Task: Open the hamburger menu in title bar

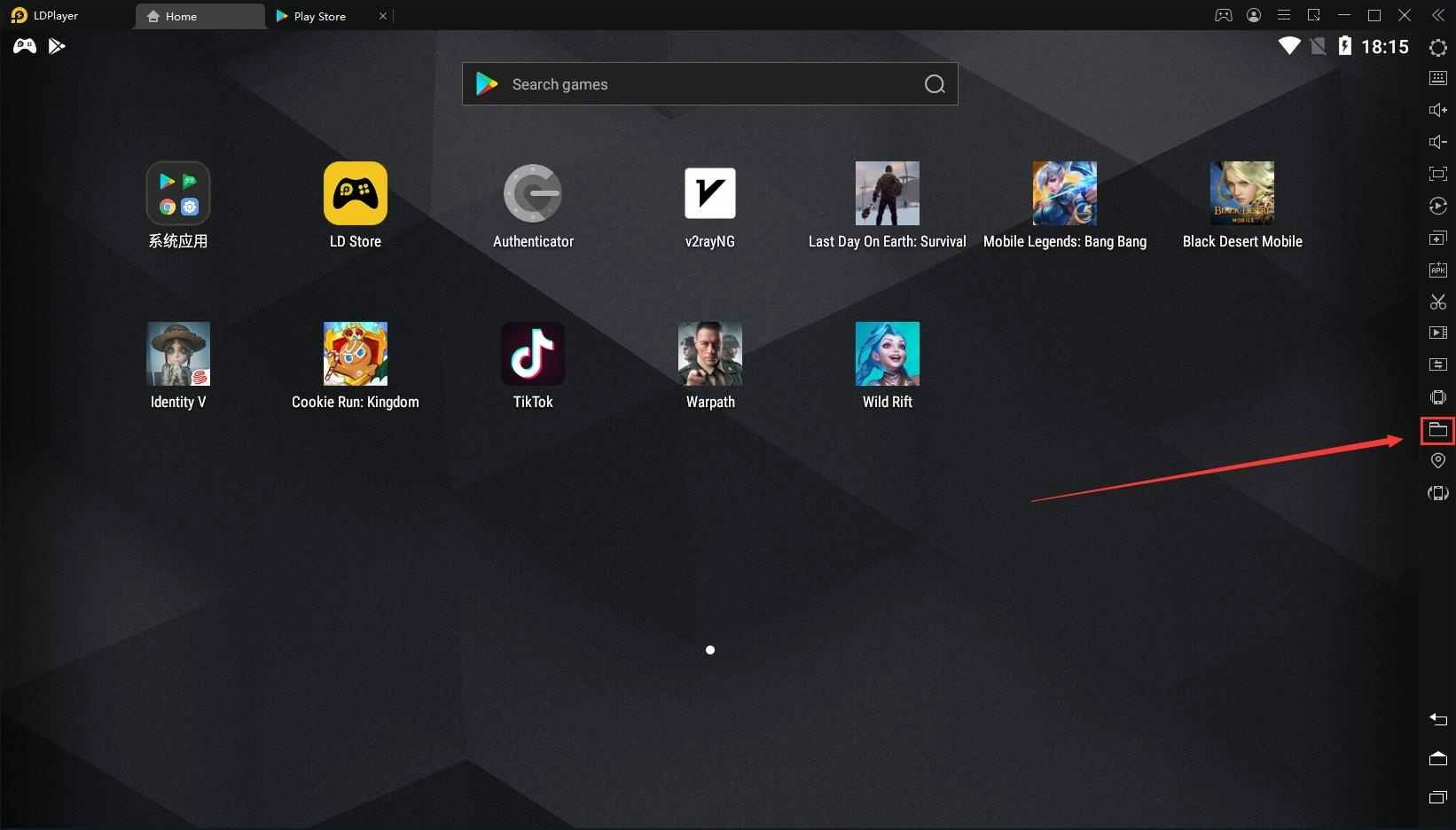Action: (1283, 15)
